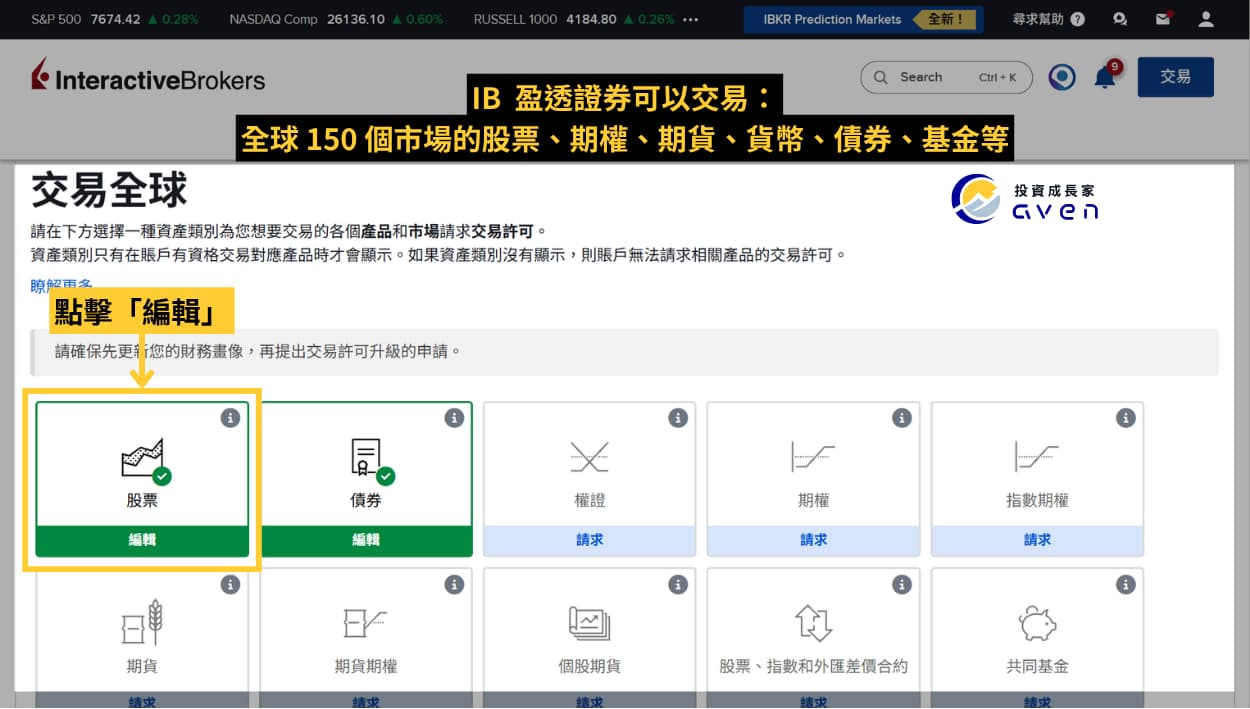Select the 權證 warrants icon

(x=590, y=457)
